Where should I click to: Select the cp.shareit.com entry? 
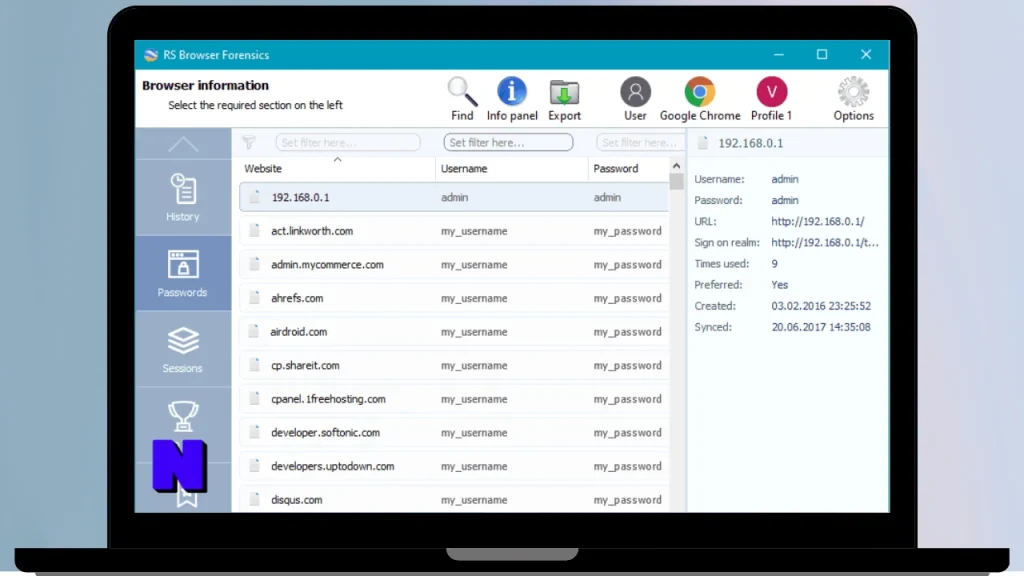[454, 366]
